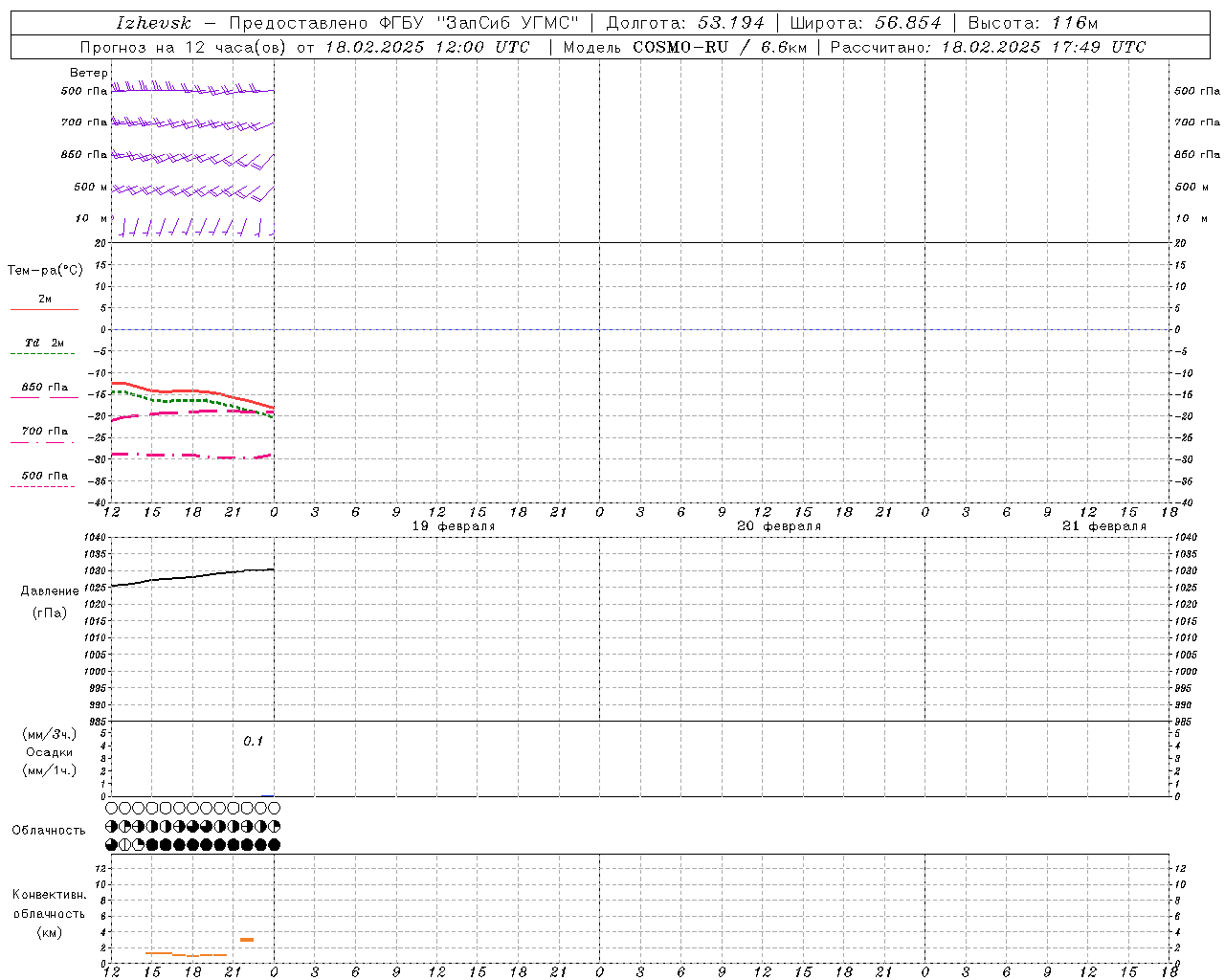Click the highest orange convective cloud bar

tap(247, 940)
